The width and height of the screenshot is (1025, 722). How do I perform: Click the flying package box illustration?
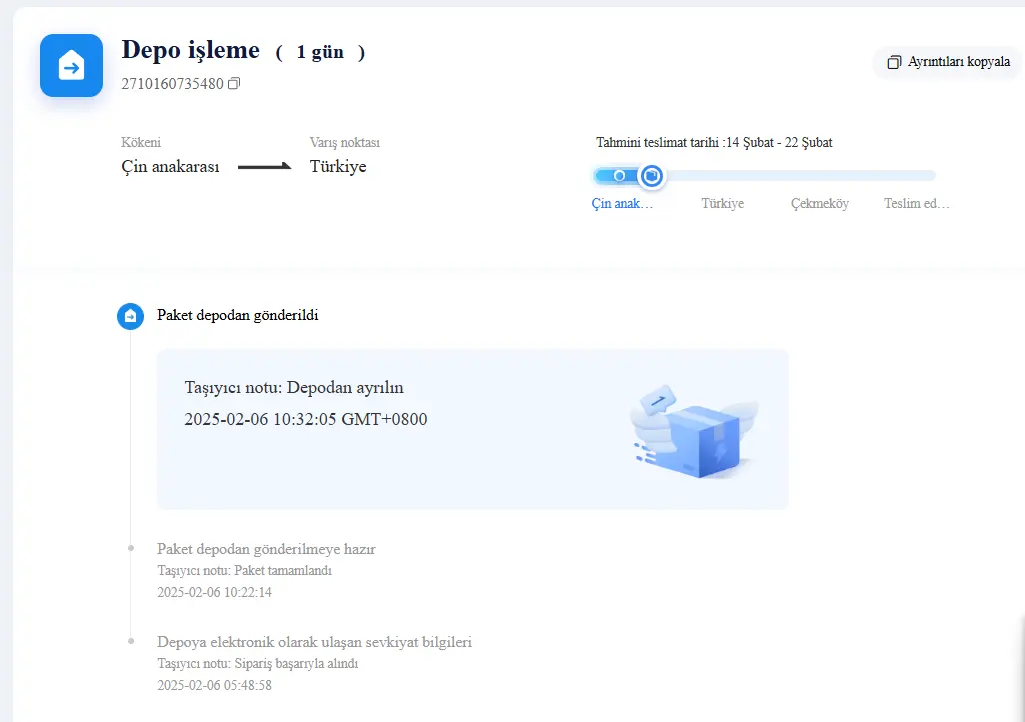point(694,432)
